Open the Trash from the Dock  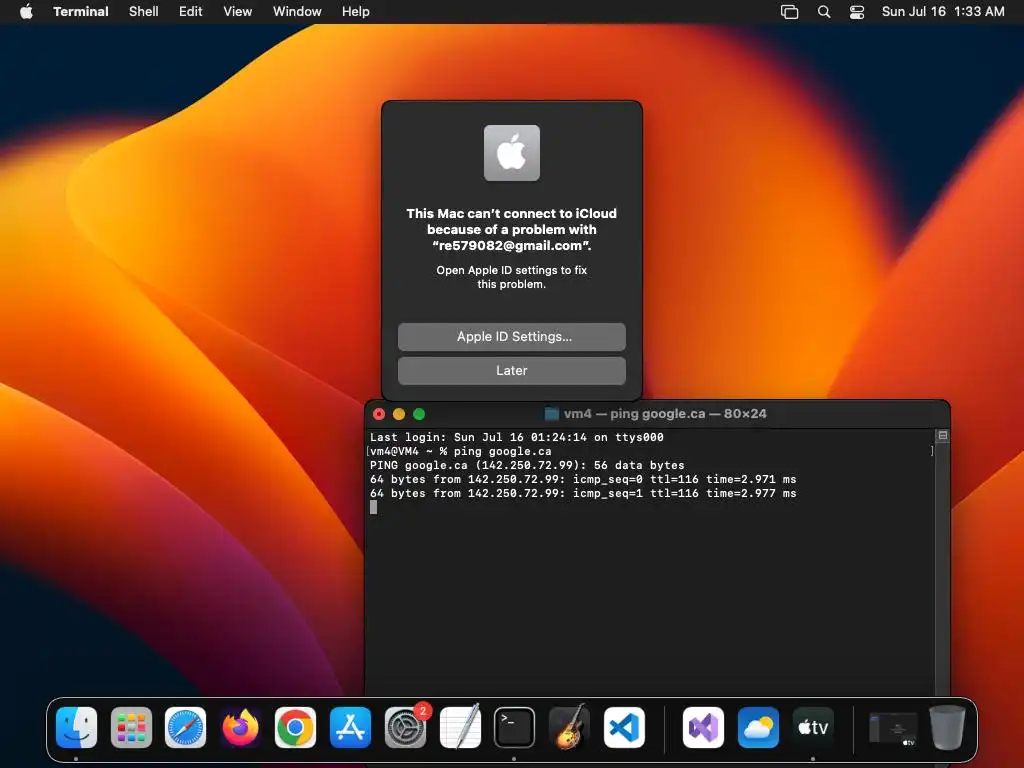coord(948,727)
